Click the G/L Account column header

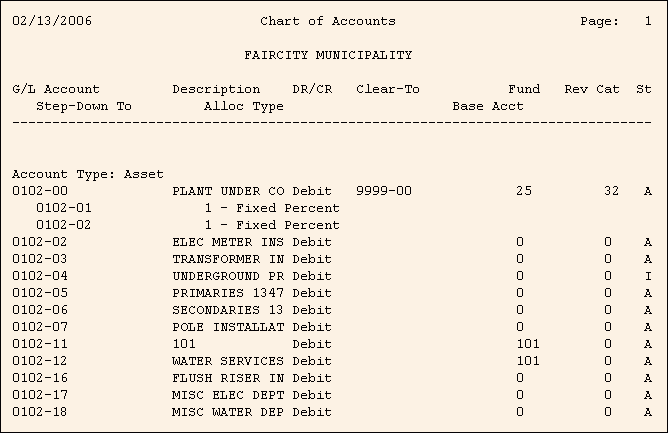pyautogui.click(x=56, y=89)
